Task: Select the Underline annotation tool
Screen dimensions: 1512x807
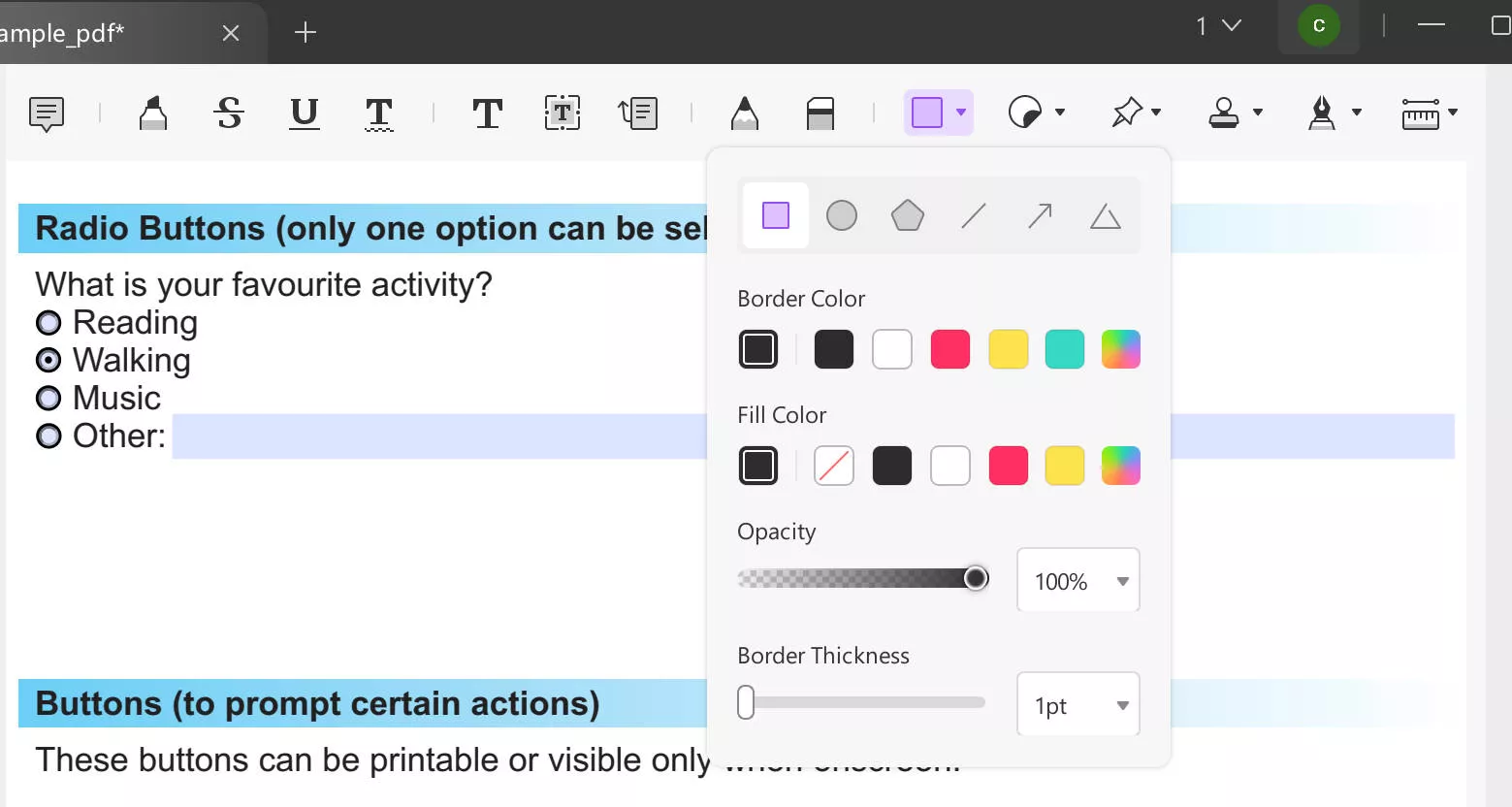Action: pos(304,113)
